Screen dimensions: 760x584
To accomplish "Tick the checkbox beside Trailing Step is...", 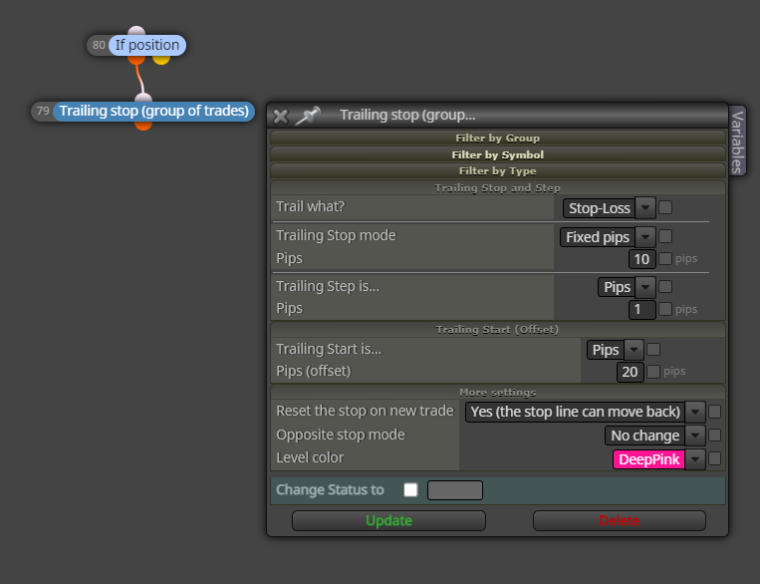I will coord(665,286).
